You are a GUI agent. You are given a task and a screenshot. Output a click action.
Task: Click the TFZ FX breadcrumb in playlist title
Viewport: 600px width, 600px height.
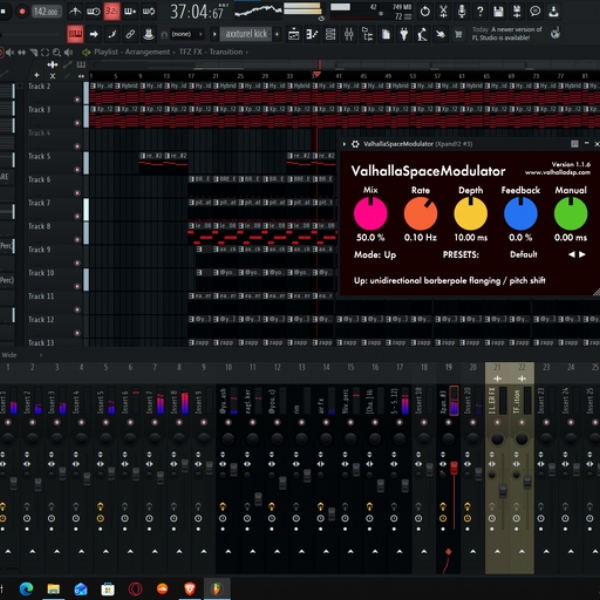click(x=191, y=52)
